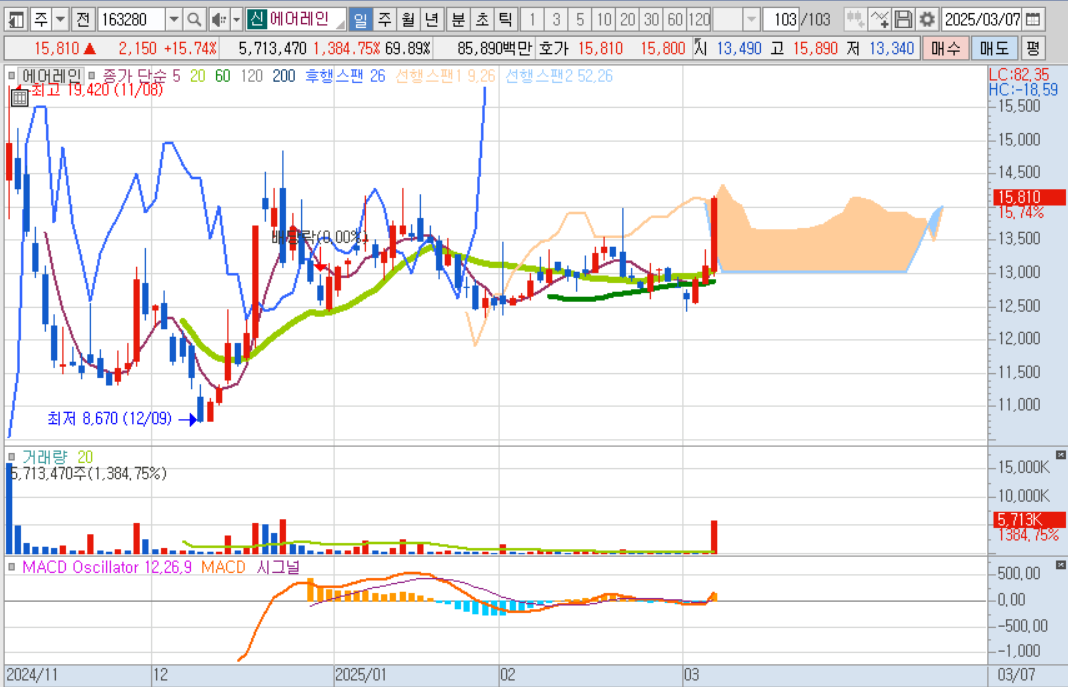The image size is (1068, 687).
Task: Select the weekly (주) period button
Action: point(385,19)
